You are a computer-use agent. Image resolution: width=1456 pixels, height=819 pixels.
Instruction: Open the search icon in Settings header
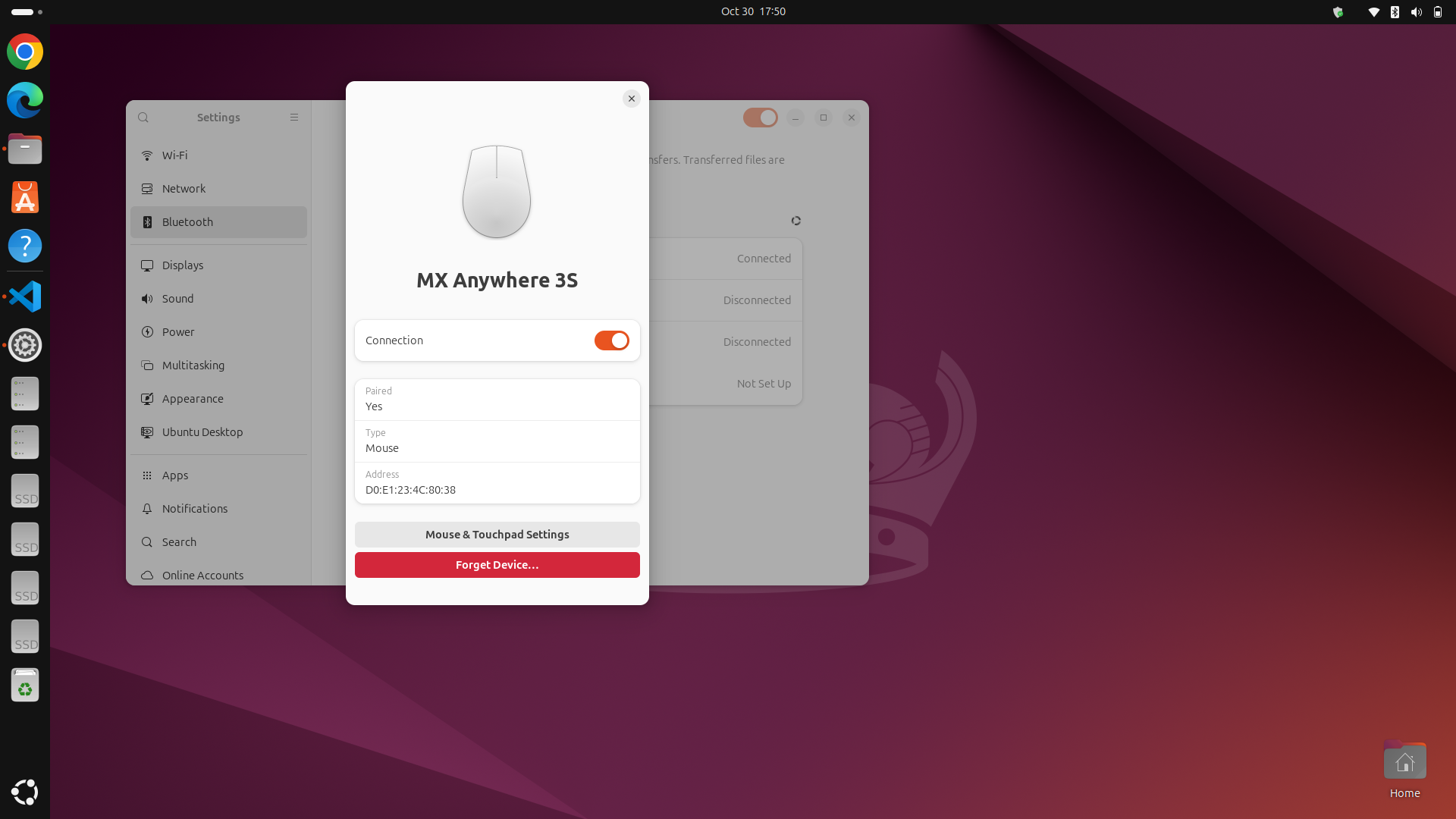point(143,118)
